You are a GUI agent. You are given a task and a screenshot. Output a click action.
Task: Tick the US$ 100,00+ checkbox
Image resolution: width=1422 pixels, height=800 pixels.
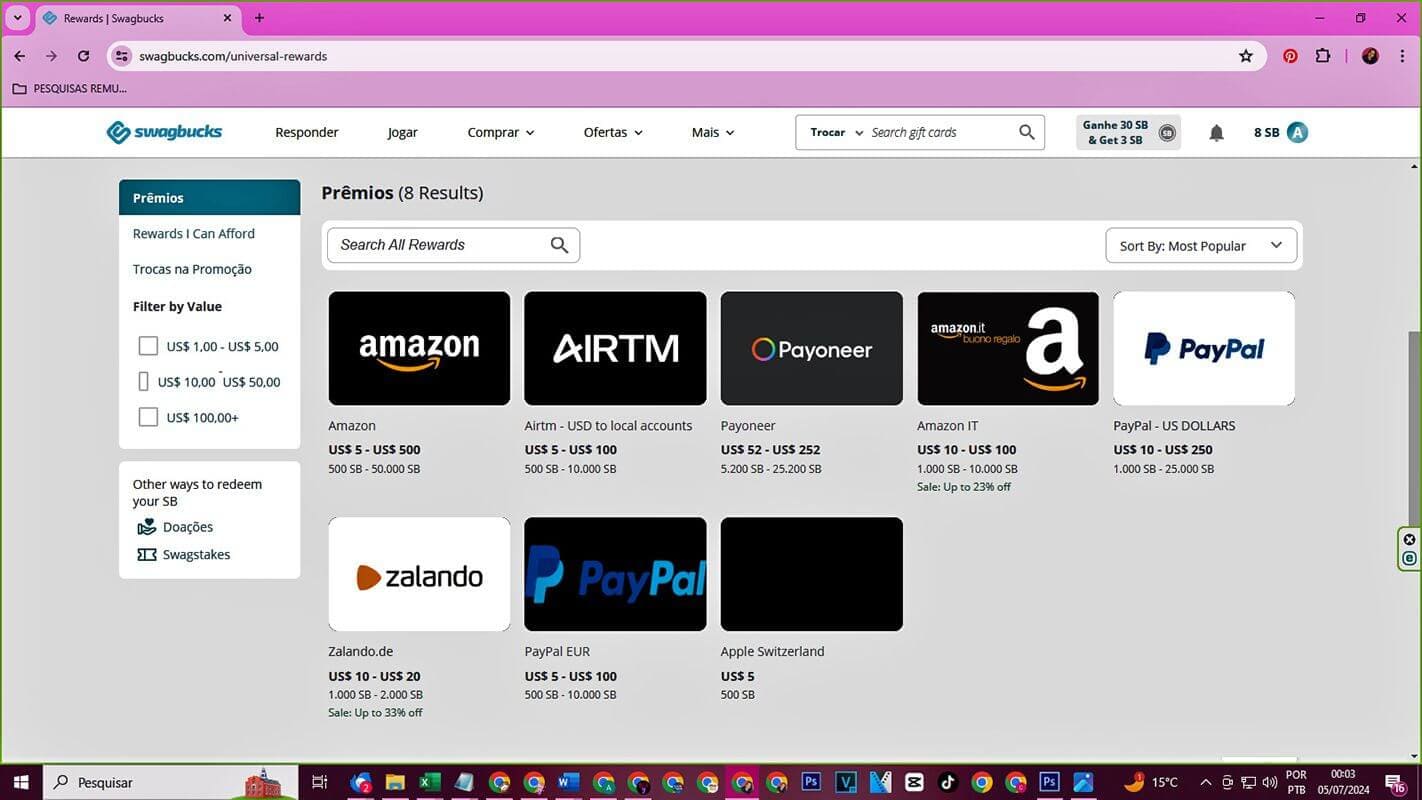(x=148, y=417)
